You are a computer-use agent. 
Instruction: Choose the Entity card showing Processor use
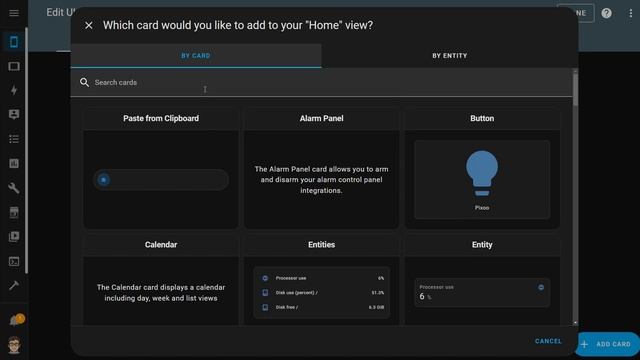pos(482,280)
